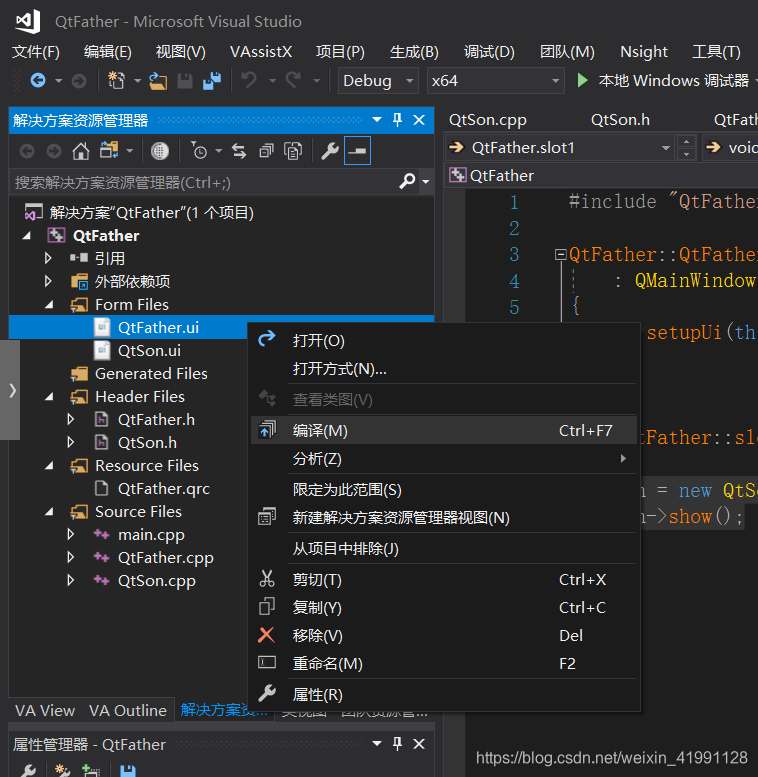Click the save all icon in toolbar
This screenshot has height=777, width=758.
[212, 81]
